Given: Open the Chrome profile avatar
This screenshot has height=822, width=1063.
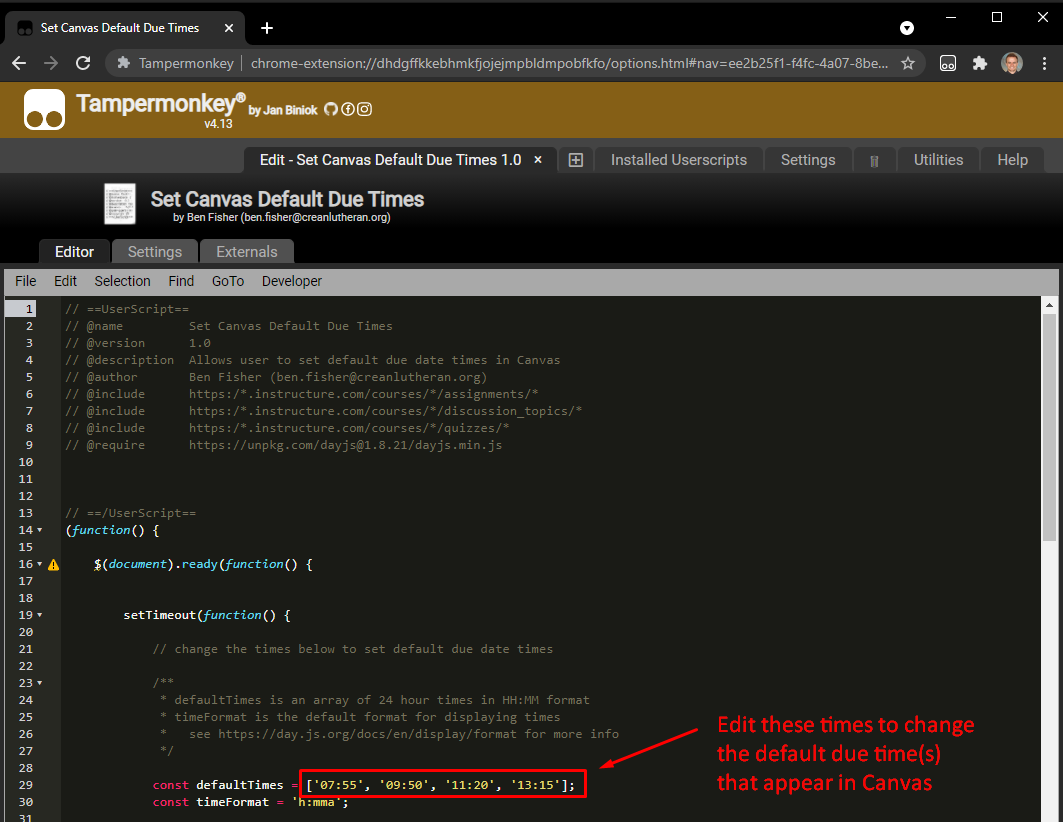Looking at the screenshot, I should pyautogui.click(x=1012, y=63).
